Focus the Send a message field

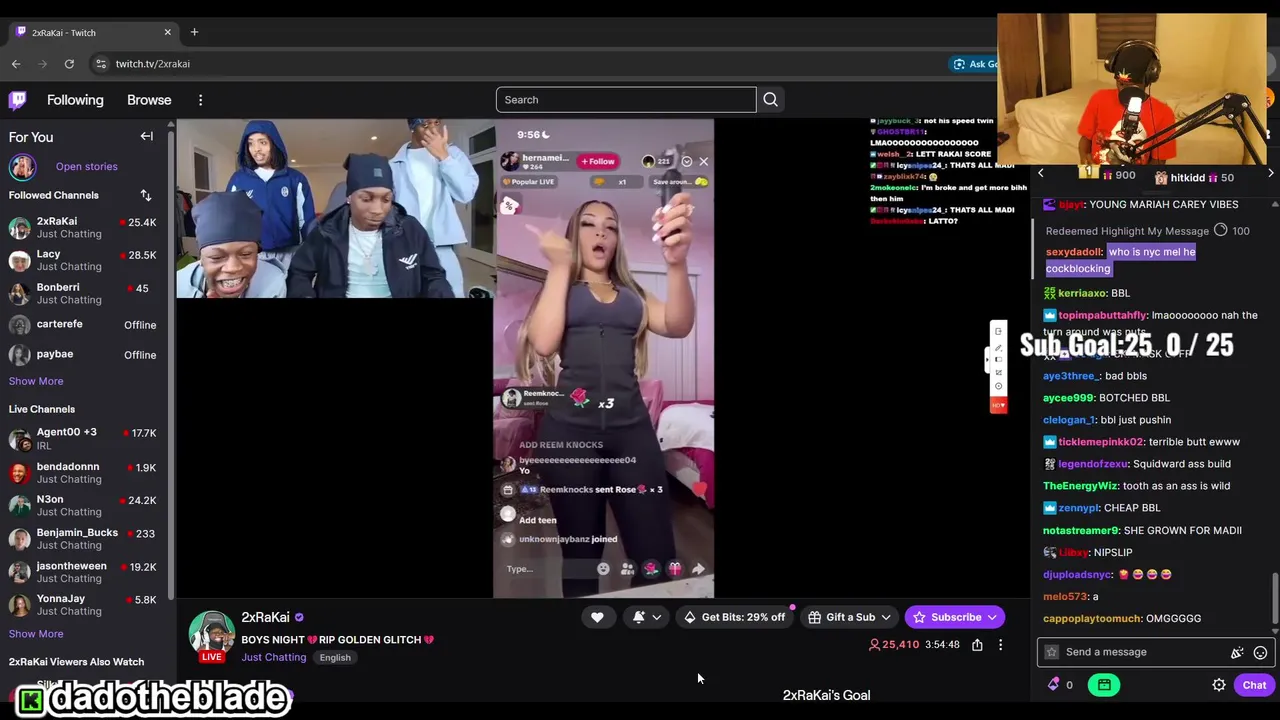click(x=1156, y=652)
